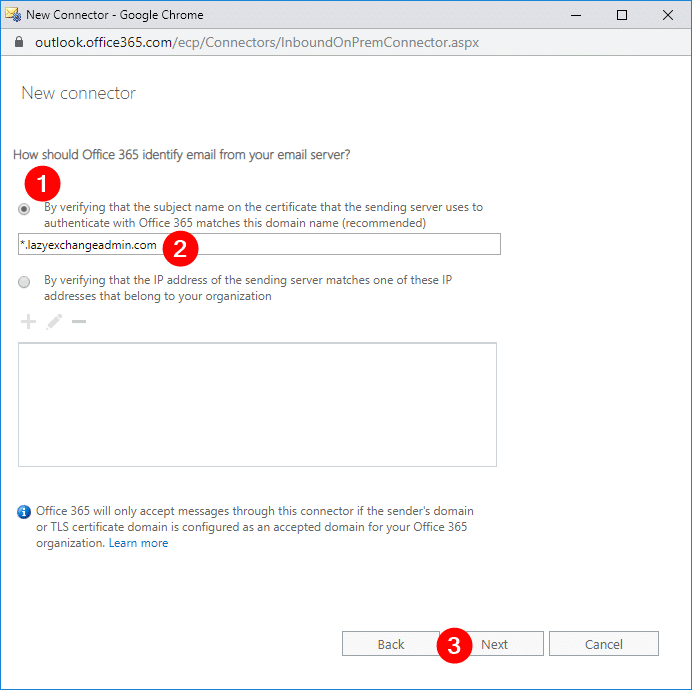Click the domain name input field
This screenshot has height=690, width=692.
point(259,244)
